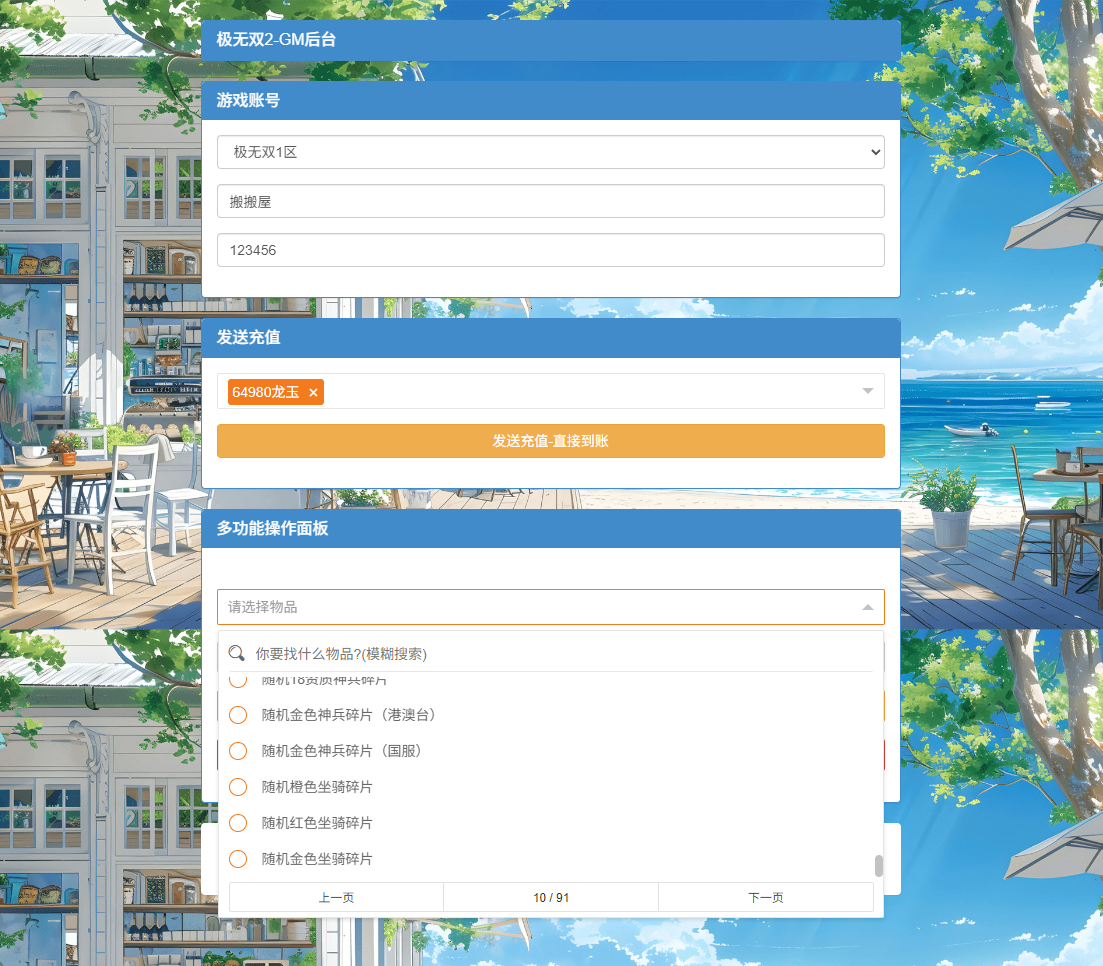Click the item list scrollbar thumb
The image size is (1103, 966).
coord(879,865)
